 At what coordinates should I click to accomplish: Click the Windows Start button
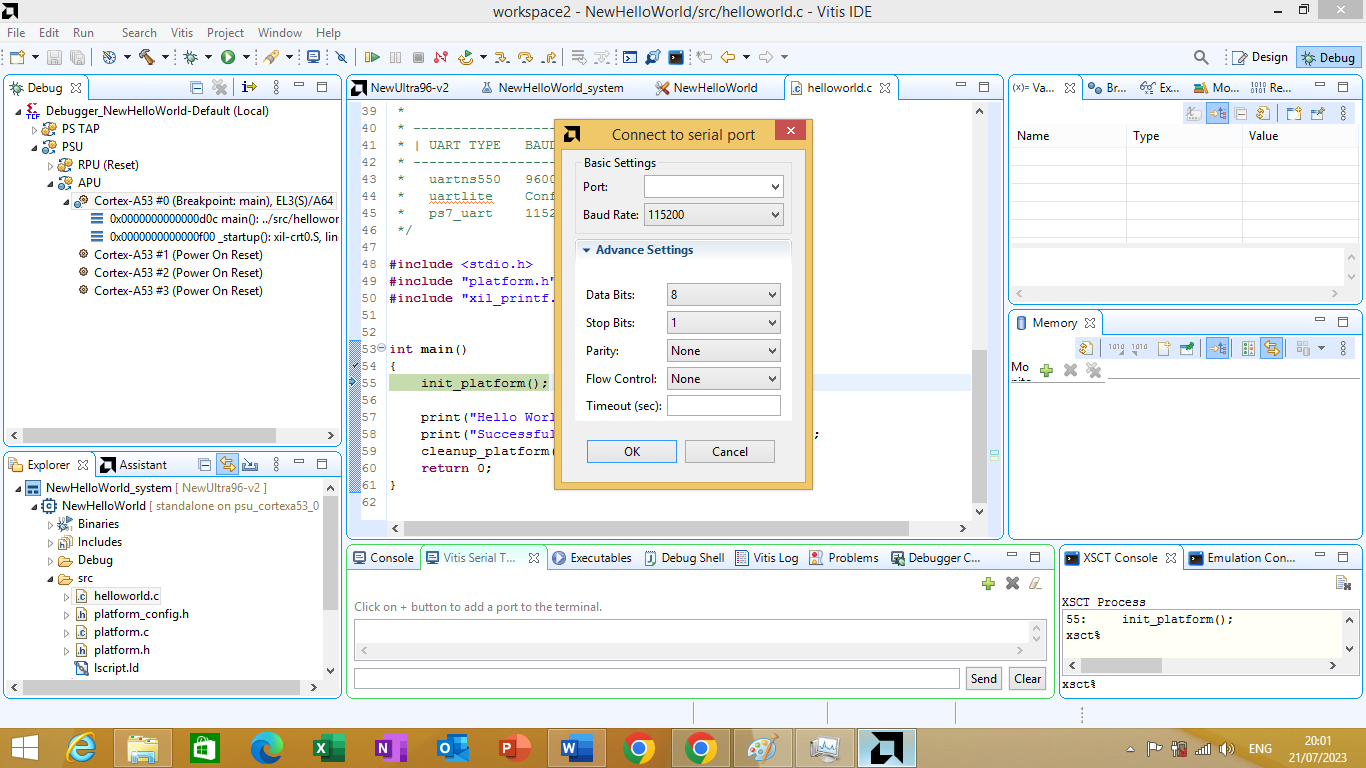pos(24,748)
